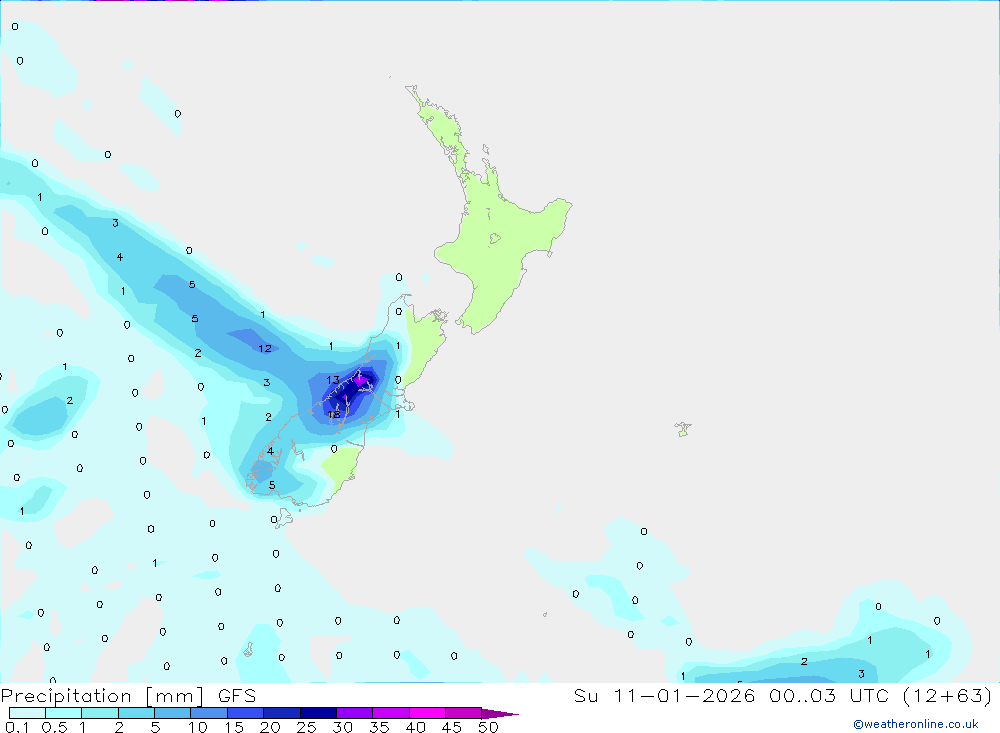The height and width of the screenshot is (733, 1000).
Task: Pick the 15–20 mm legend color swatch
Action: pyautogui.click(x=246, y=713)
